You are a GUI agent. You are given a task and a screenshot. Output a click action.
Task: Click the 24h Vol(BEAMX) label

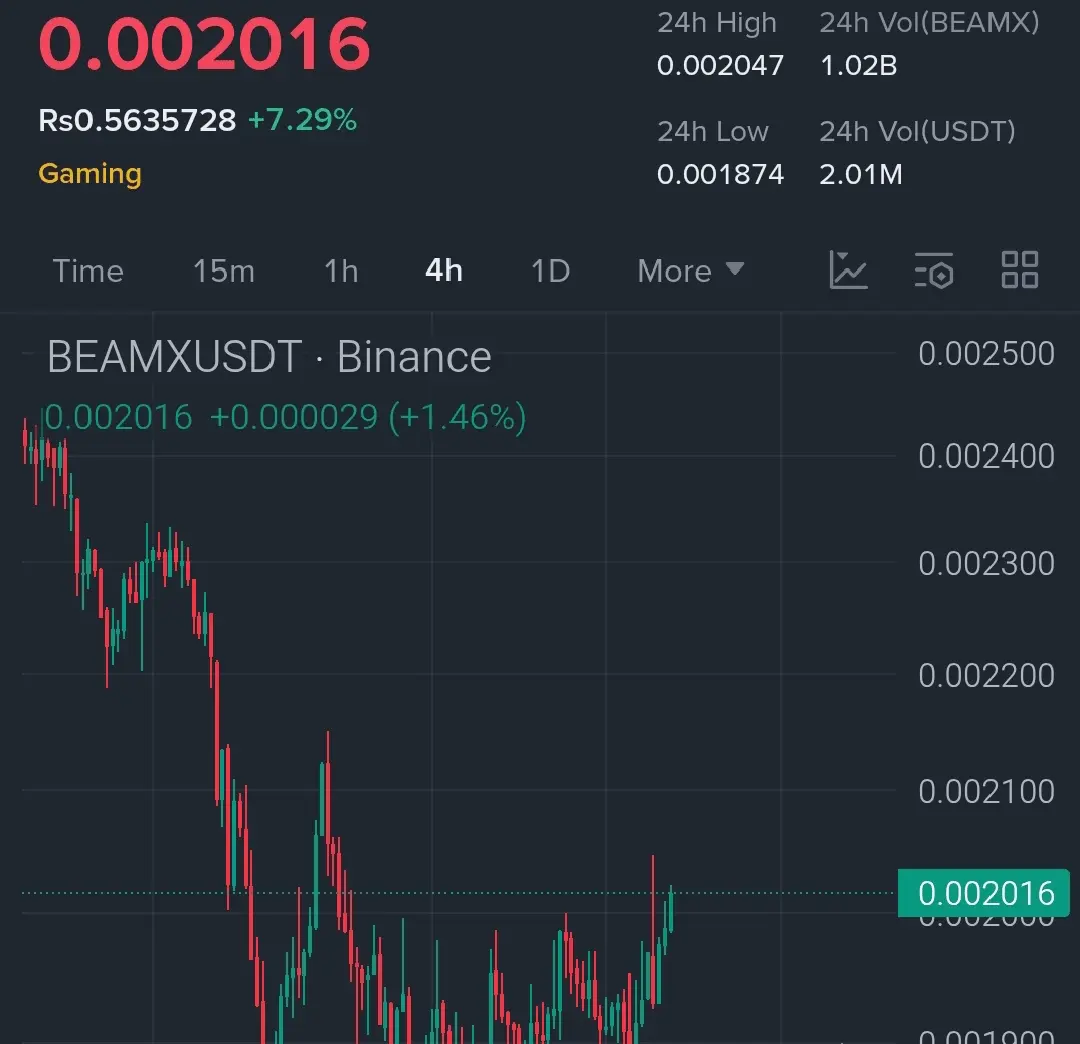(x=929, y=23)
